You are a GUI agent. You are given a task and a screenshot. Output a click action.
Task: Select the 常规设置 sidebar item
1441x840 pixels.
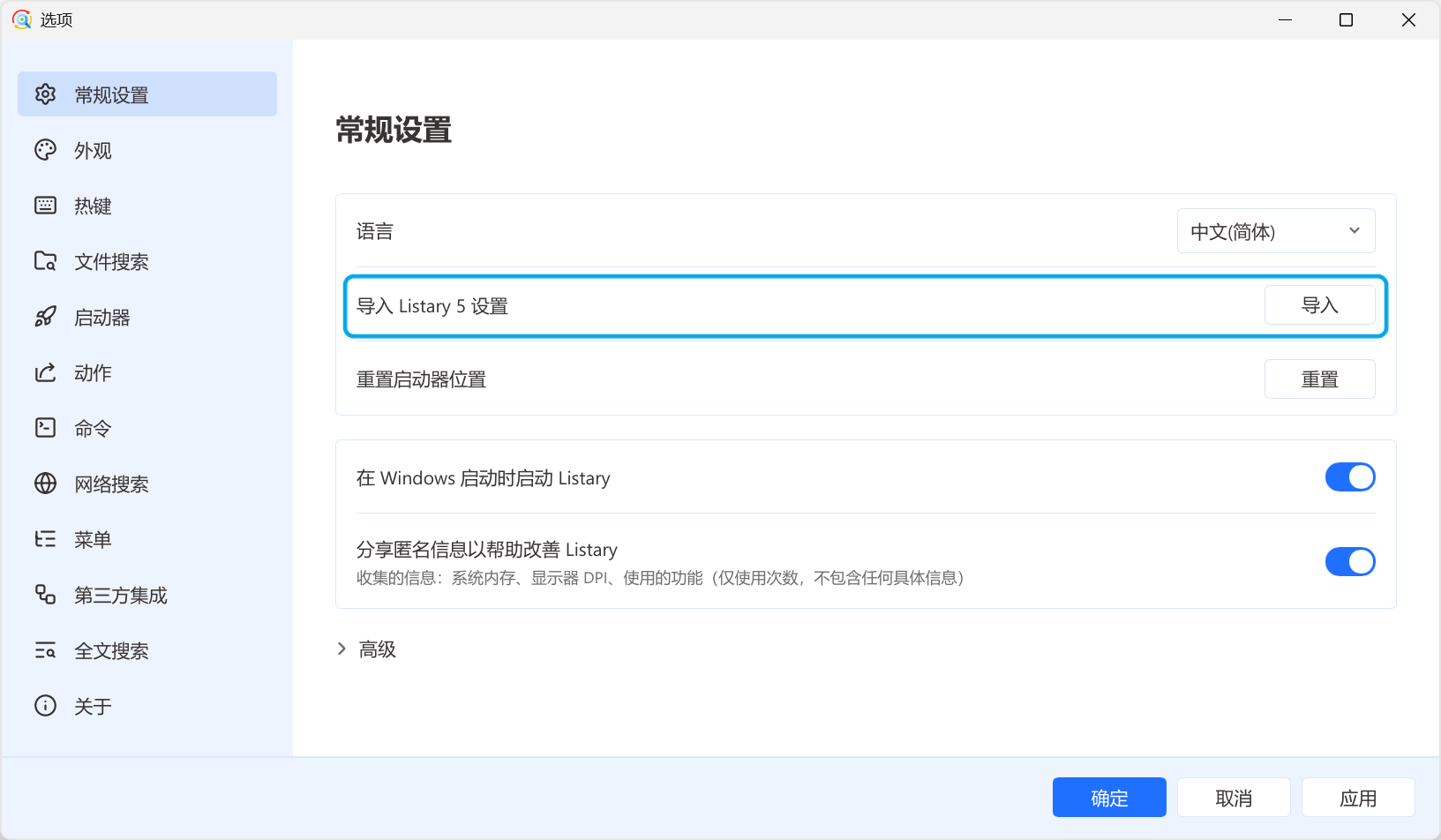(147, 94)
